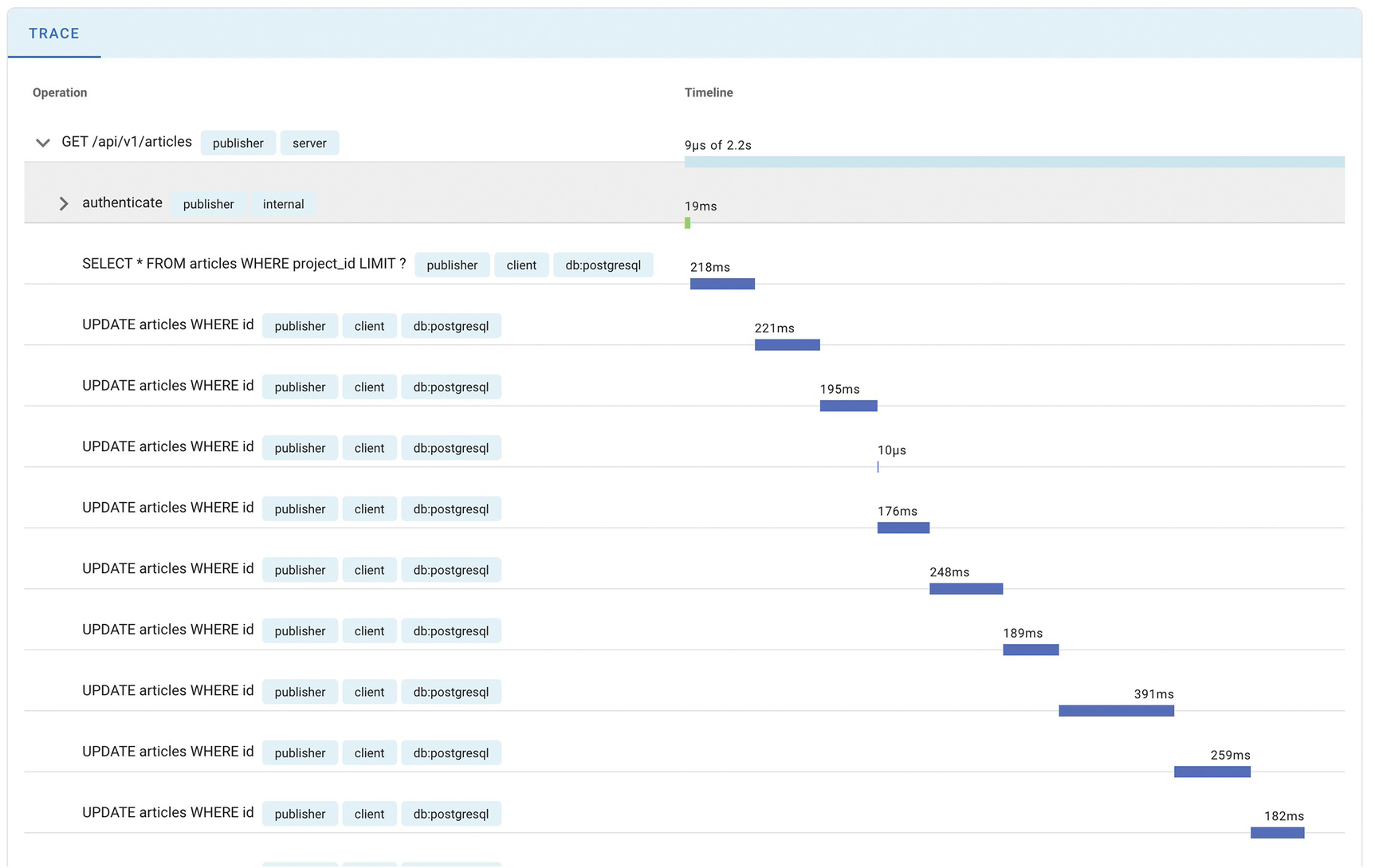
Task: Click the Timeline column header
Action: (708, 92)
